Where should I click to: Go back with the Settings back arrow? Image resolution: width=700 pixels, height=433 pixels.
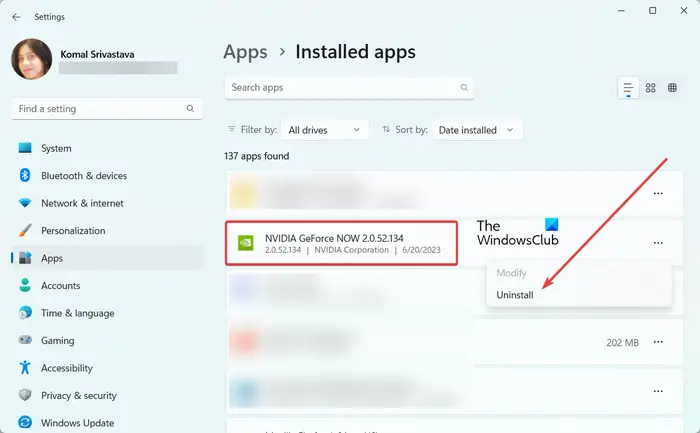[17, 17]
